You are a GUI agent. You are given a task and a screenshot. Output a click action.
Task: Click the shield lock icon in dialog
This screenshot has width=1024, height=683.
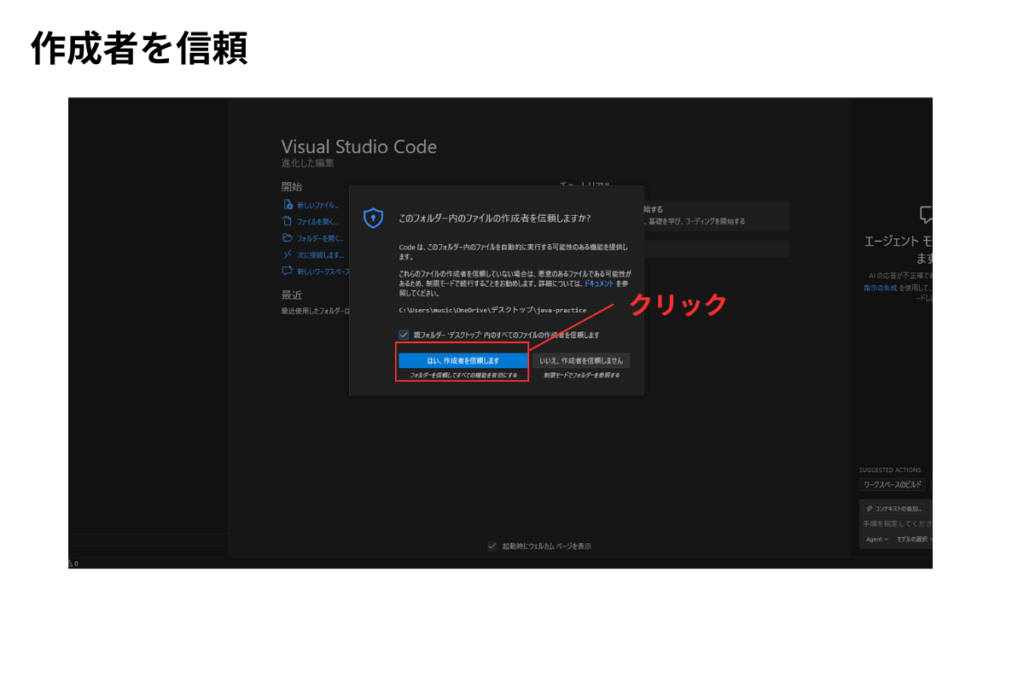point(373,217)
